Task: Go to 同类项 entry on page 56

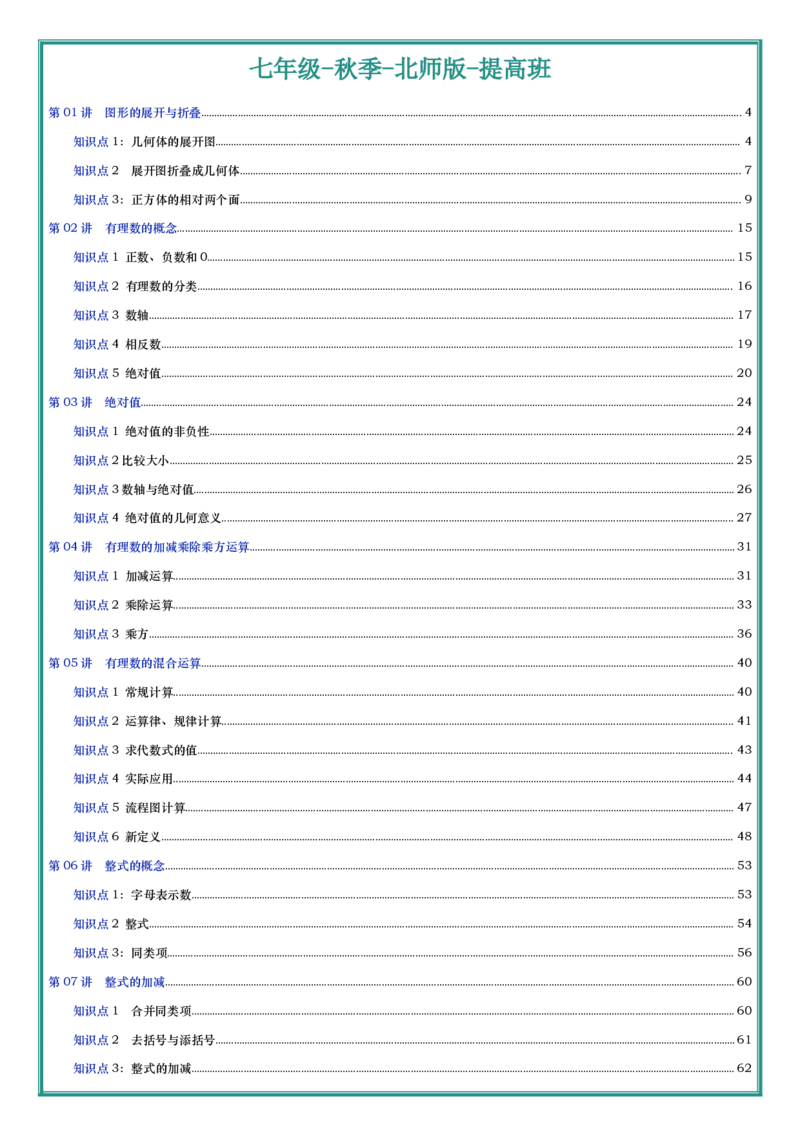Action: (412, 952)
